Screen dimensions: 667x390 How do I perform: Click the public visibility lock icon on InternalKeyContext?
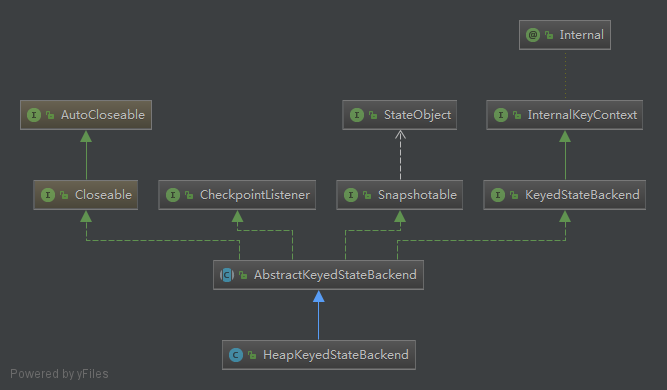[517, 115]
